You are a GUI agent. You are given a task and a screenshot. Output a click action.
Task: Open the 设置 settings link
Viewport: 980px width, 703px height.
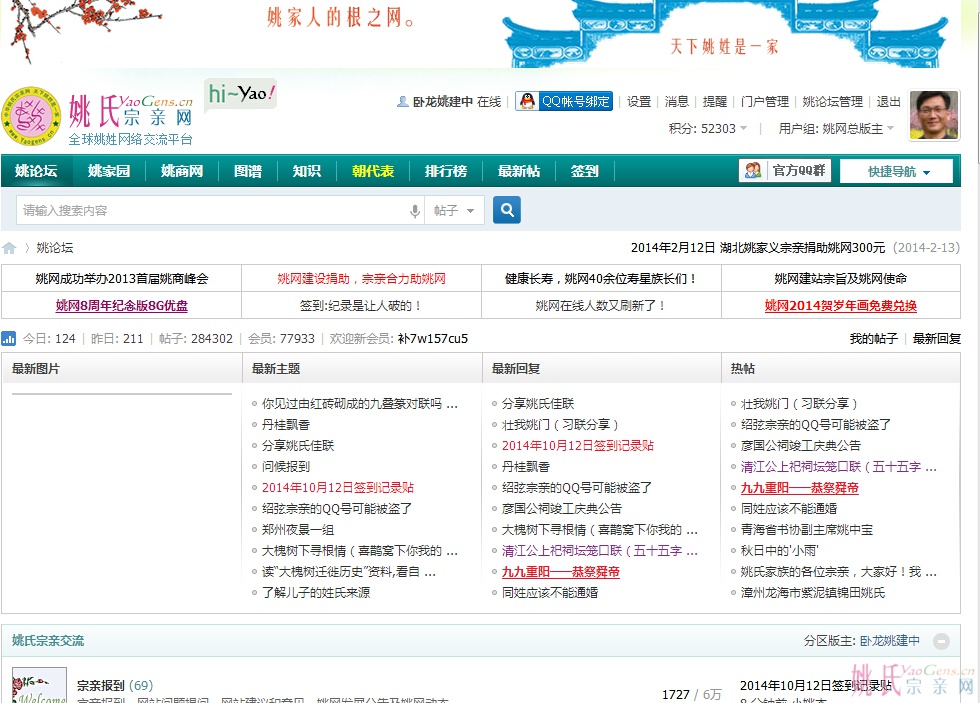pyautogui.click(x=639, y=102)
